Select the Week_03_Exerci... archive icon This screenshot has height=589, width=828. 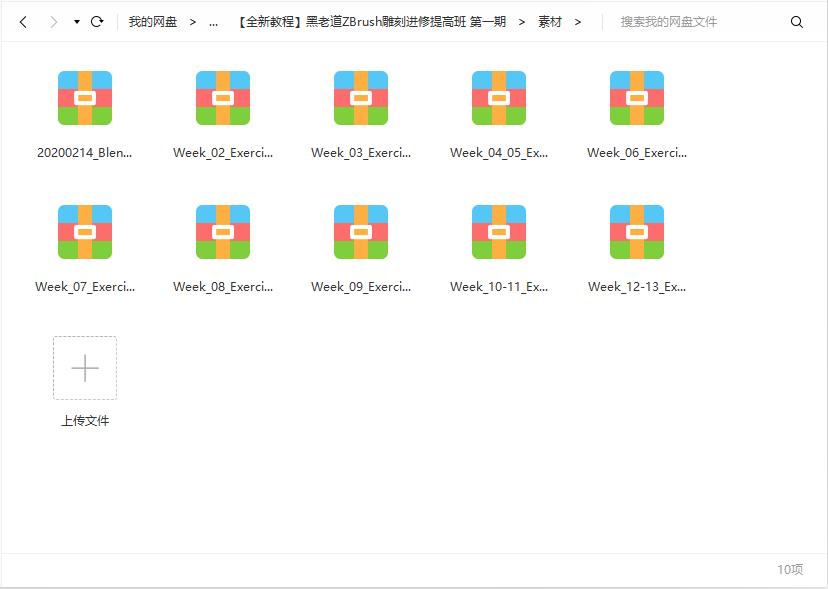pos(361,98)
